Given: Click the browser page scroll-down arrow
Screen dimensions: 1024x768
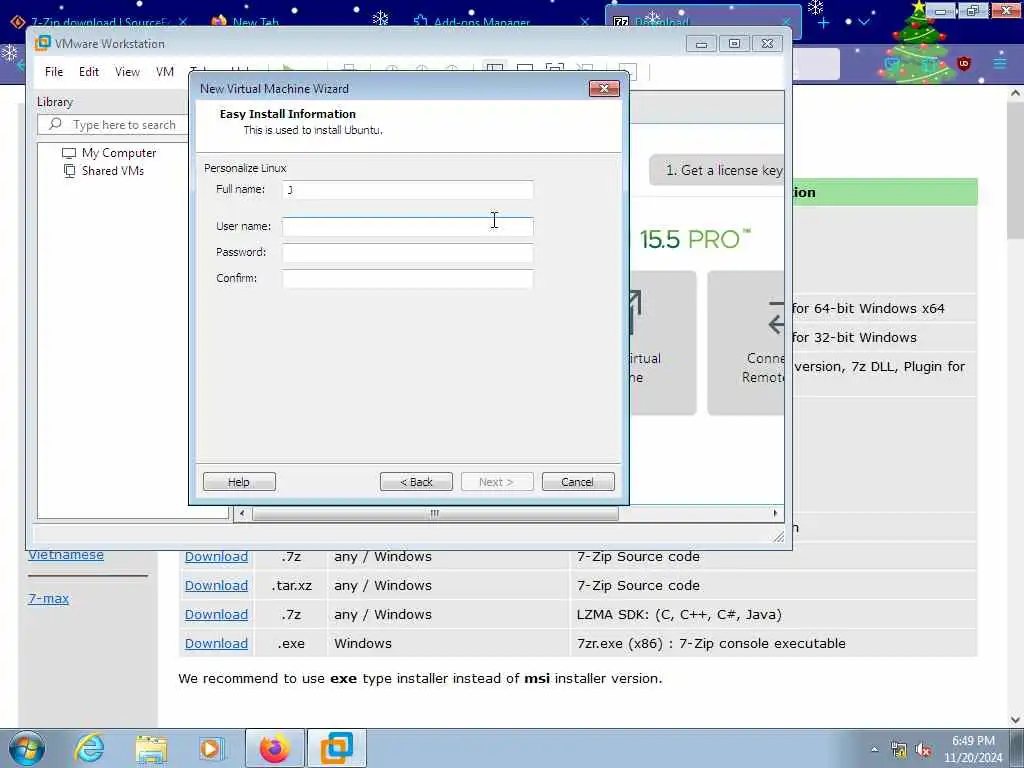Looking at the screenshot, I should click(1015, 720).
